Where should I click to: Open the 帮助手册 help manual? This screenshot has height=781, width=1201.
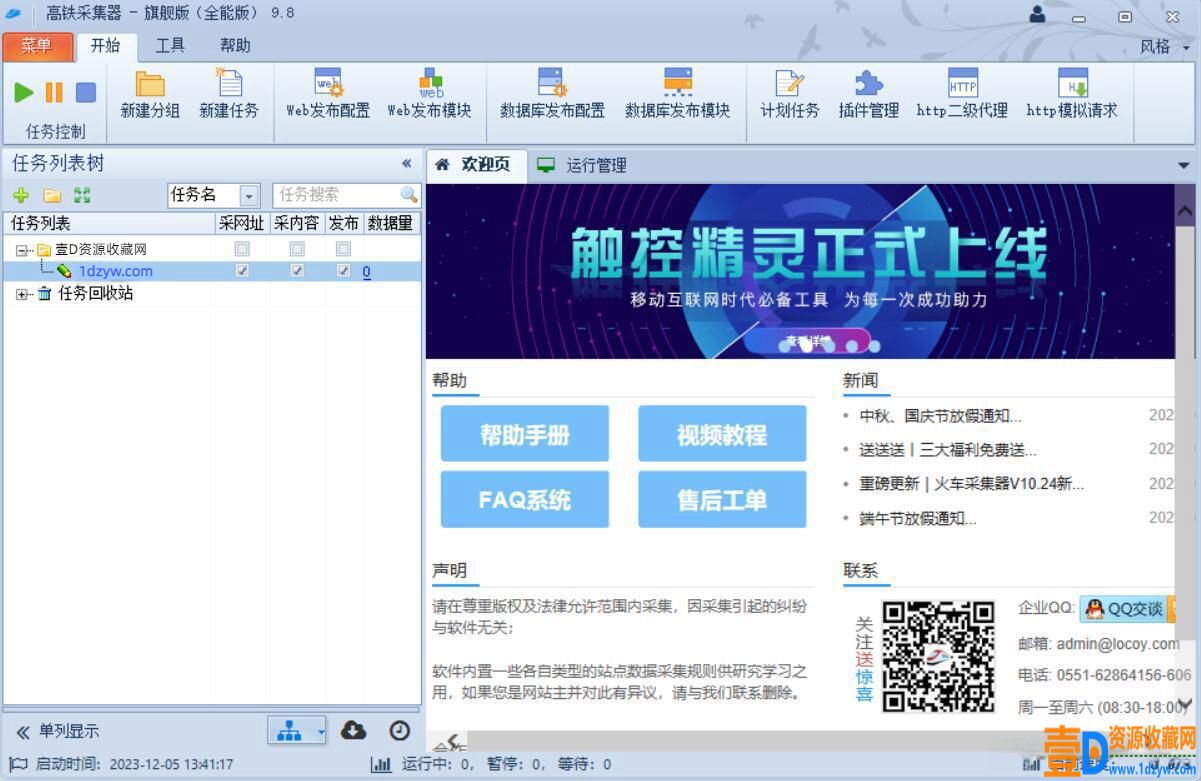click(x=524, y=433)
